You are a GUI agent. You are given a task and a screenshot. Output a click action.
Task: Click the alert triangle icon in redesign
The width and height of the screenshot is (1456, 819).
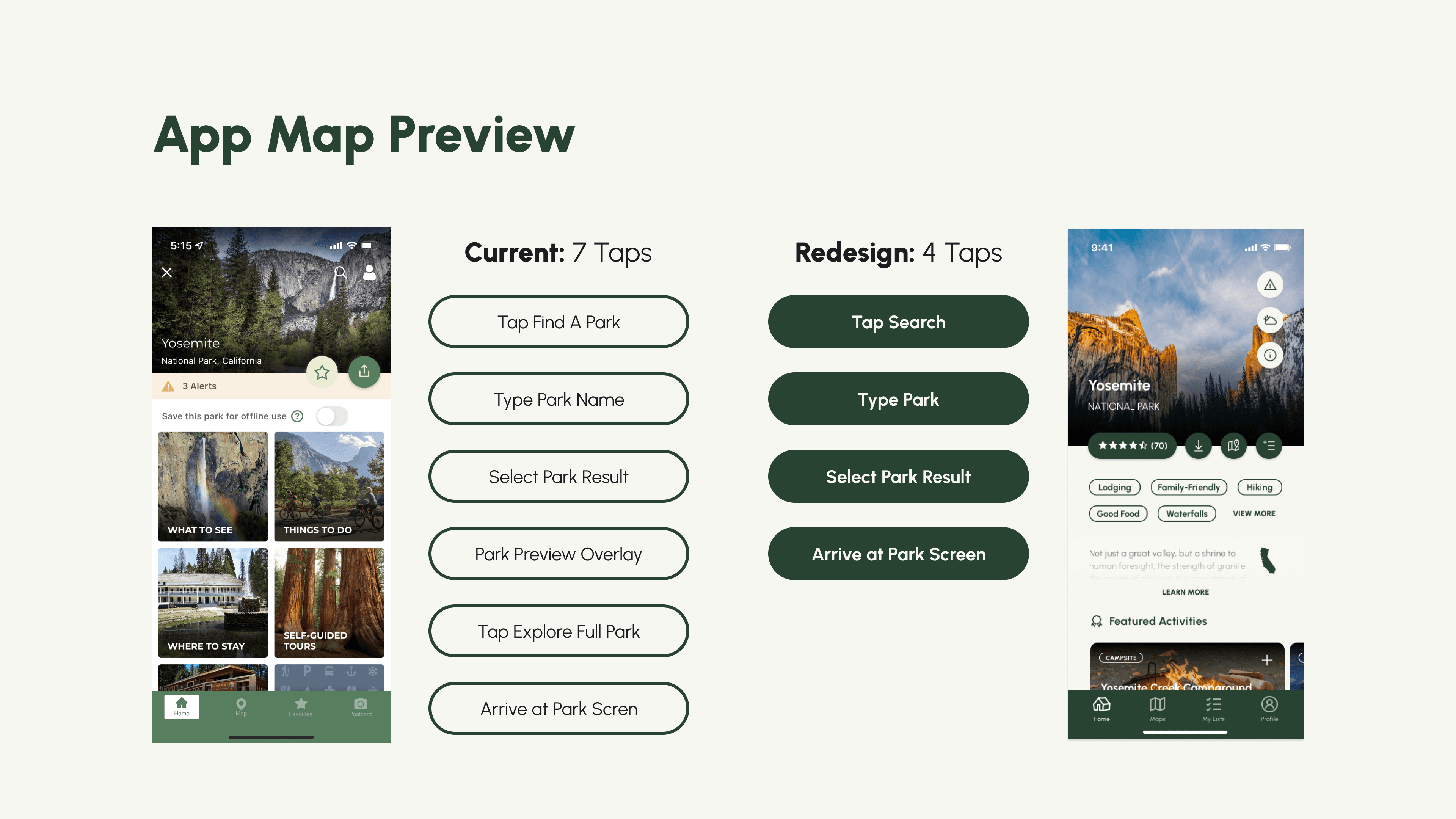(x=1269, y=285)
